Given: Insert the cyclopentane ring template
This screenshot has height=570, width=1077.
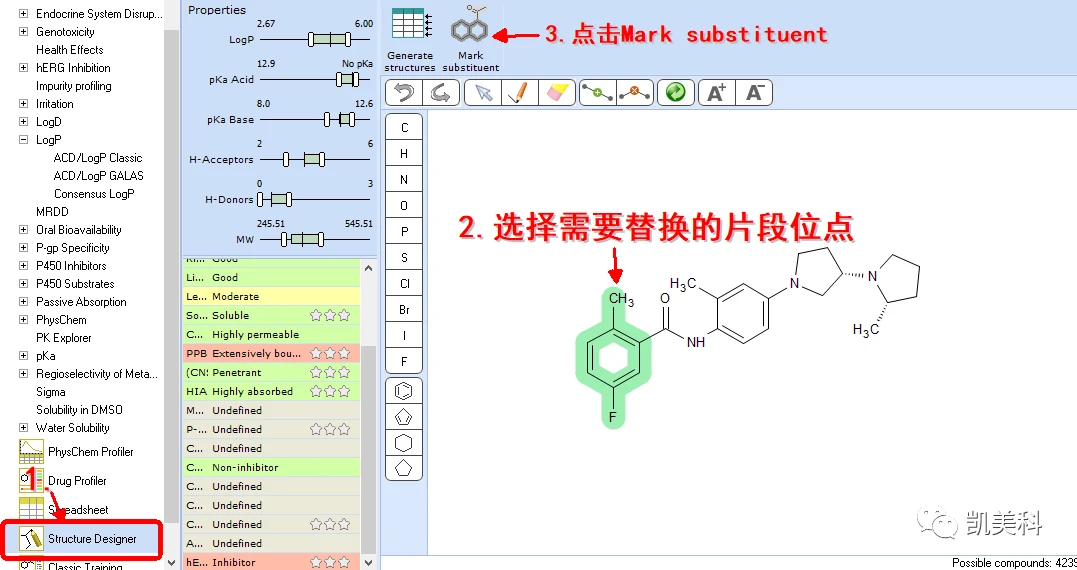Looking at the screenshot, I should coord(404,468).
